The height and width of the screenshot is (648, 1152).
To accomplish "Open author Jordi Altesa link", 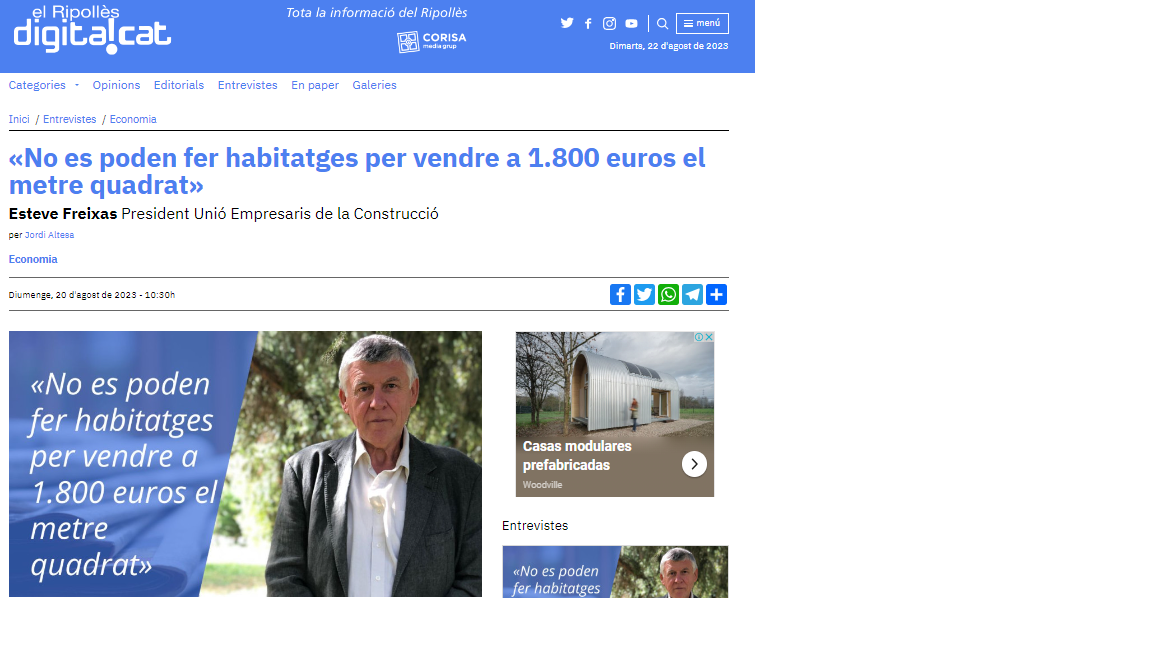I will (49, 235).
